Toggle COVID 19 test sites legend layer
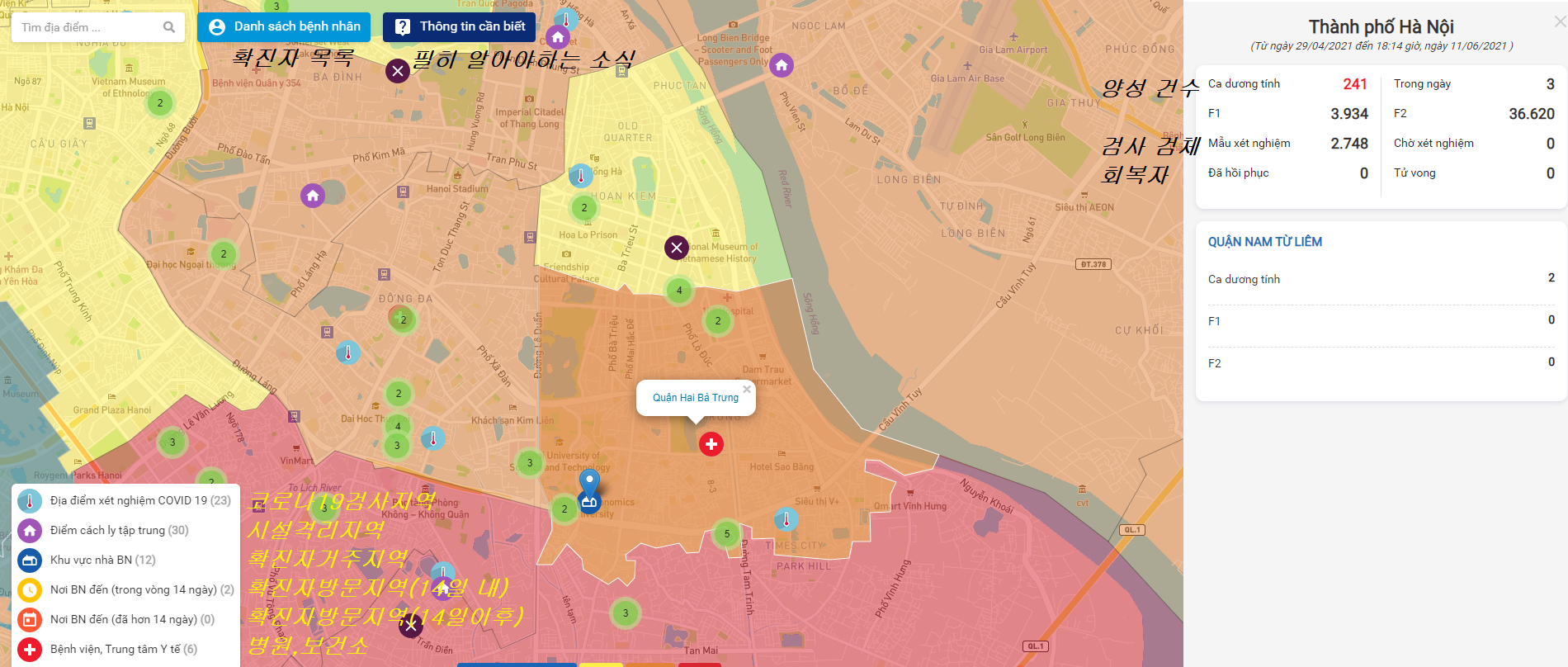This screenshot has width=1568, height=667. pyautogui.click(x=30, y=500)
